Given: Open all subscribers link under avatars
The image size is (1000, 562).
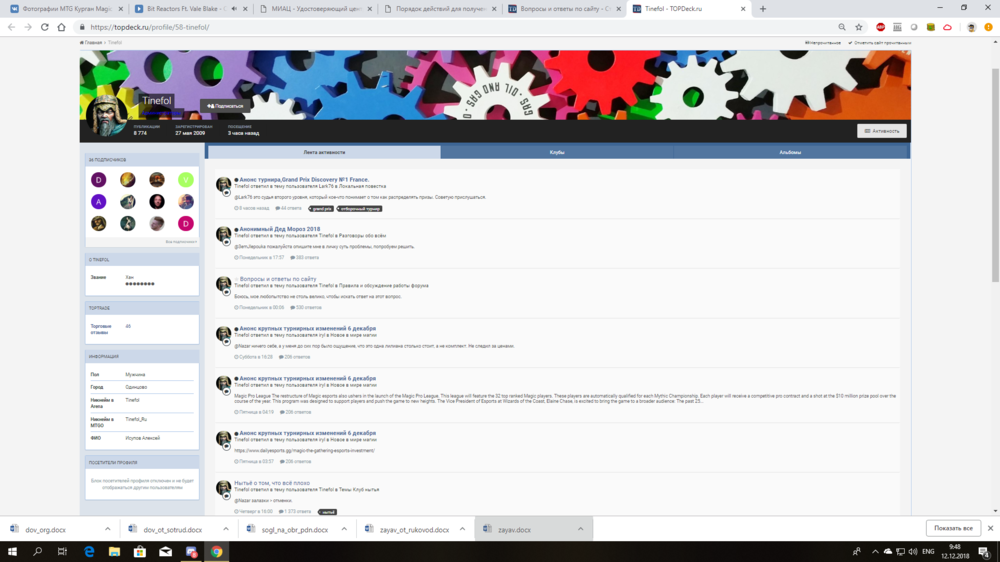Looking at the screenshot, I should 181,242.
